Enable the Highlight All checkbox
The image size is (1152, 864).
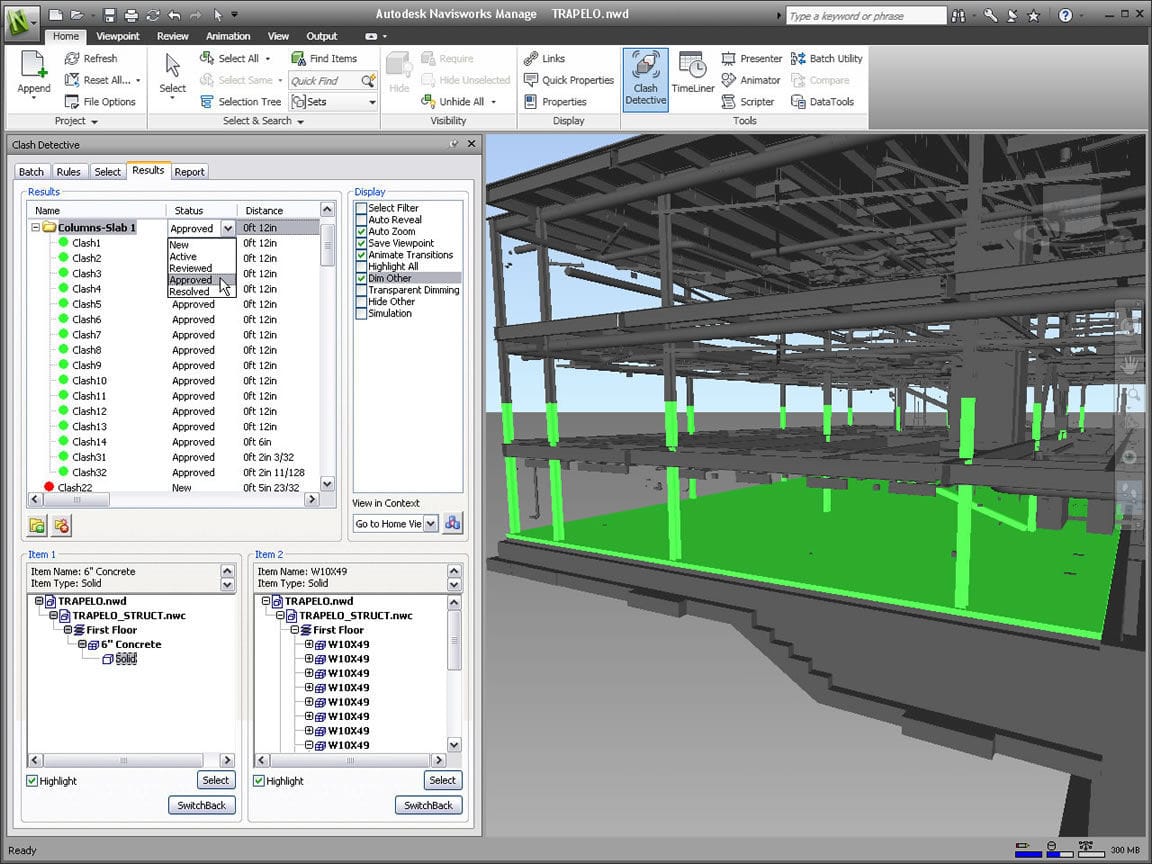pos(362,267)
